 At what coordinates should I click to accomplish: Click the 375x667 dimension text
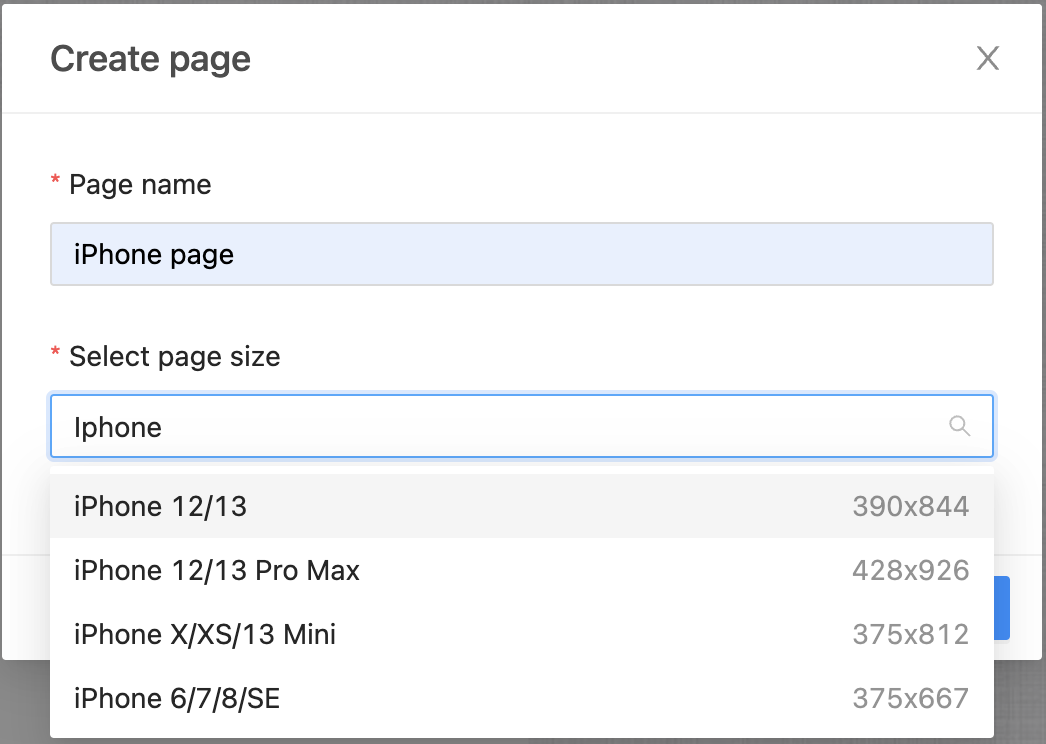[910, 699]
